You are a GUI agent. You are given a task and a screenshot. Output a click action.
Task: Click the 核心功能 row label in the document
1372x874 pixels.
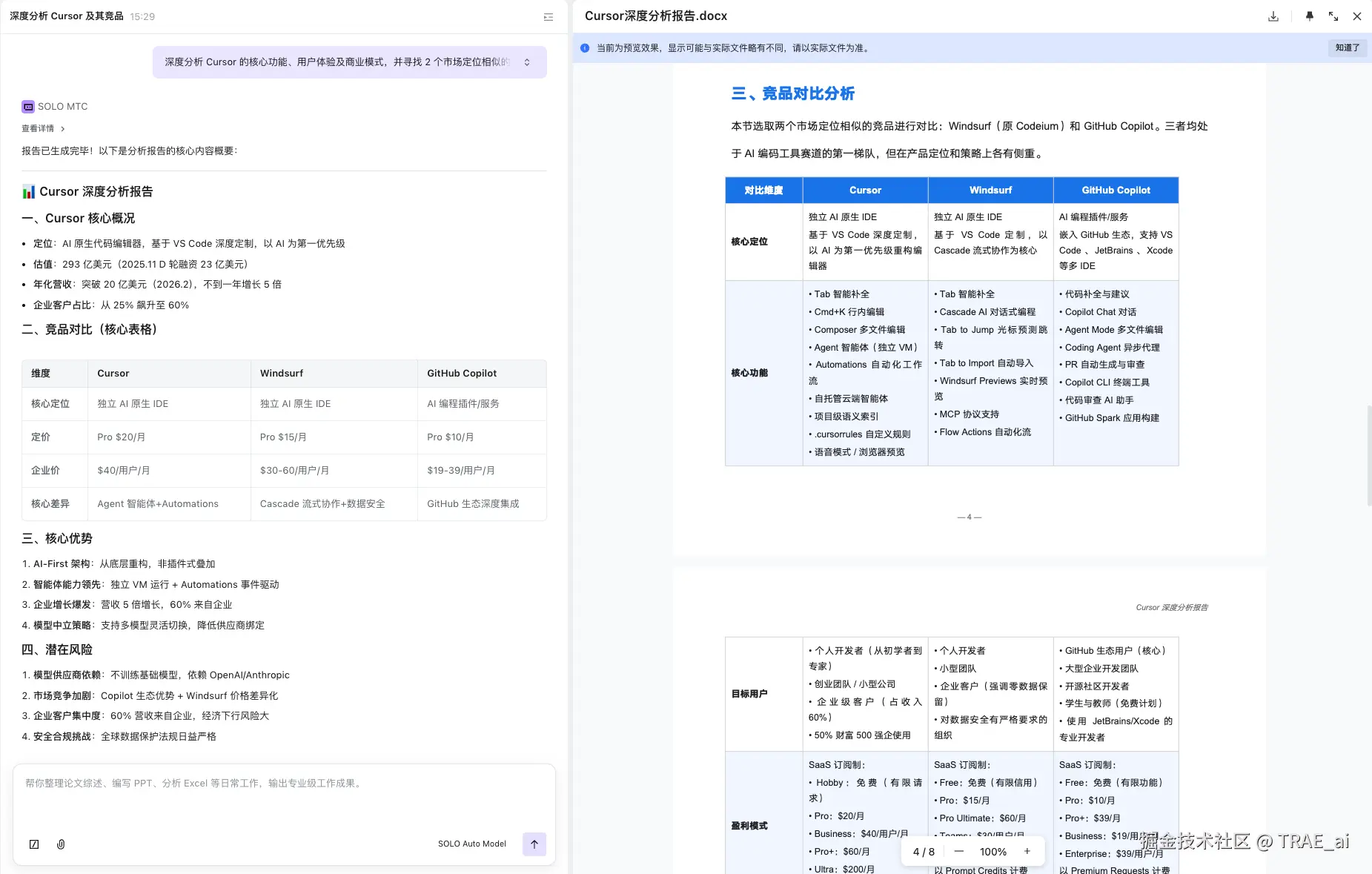point(749,373)
